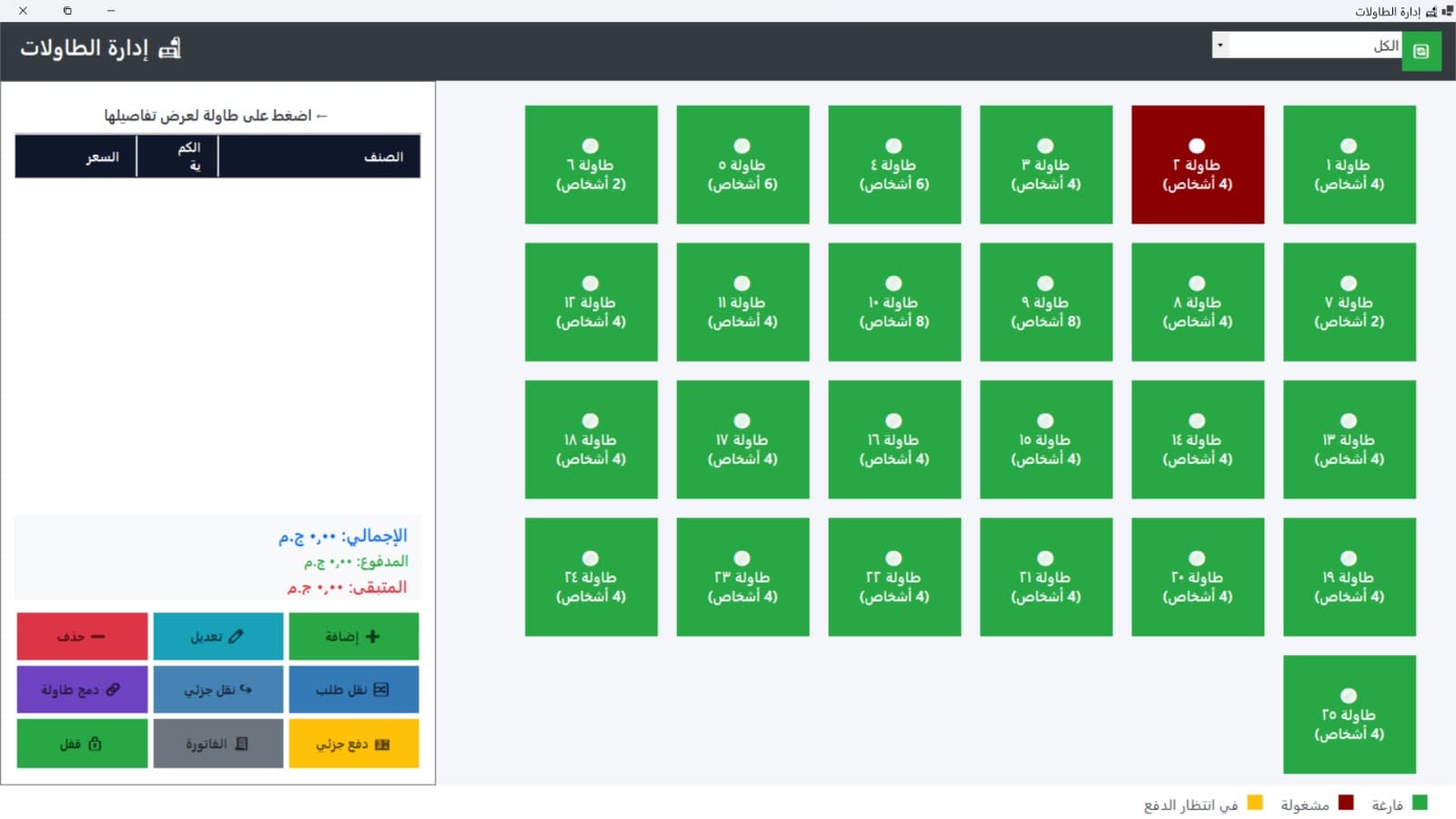The width and height of the screenshot is (1456, 819).
Task: Click the في انتظار الدفع legend label
Action: [x=1191, y=804]
